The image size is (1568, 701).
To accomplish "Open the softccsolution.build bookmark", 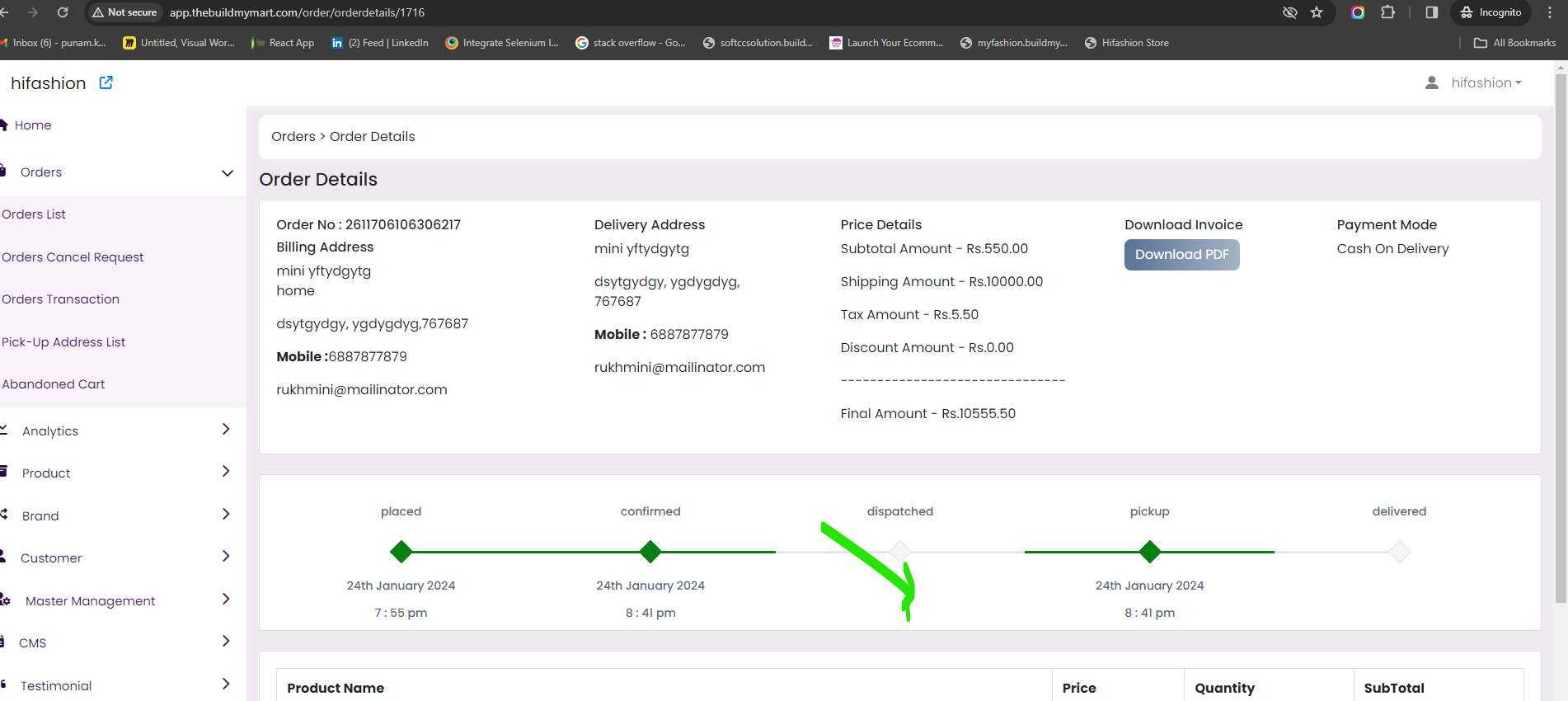I will click(x=758, y=43).
